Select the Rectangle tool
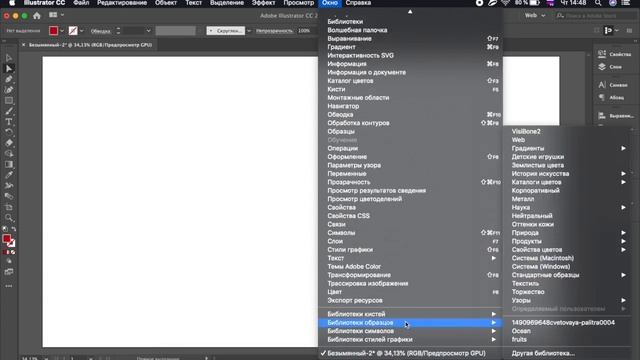640x360 pixels. click(9, 100)
